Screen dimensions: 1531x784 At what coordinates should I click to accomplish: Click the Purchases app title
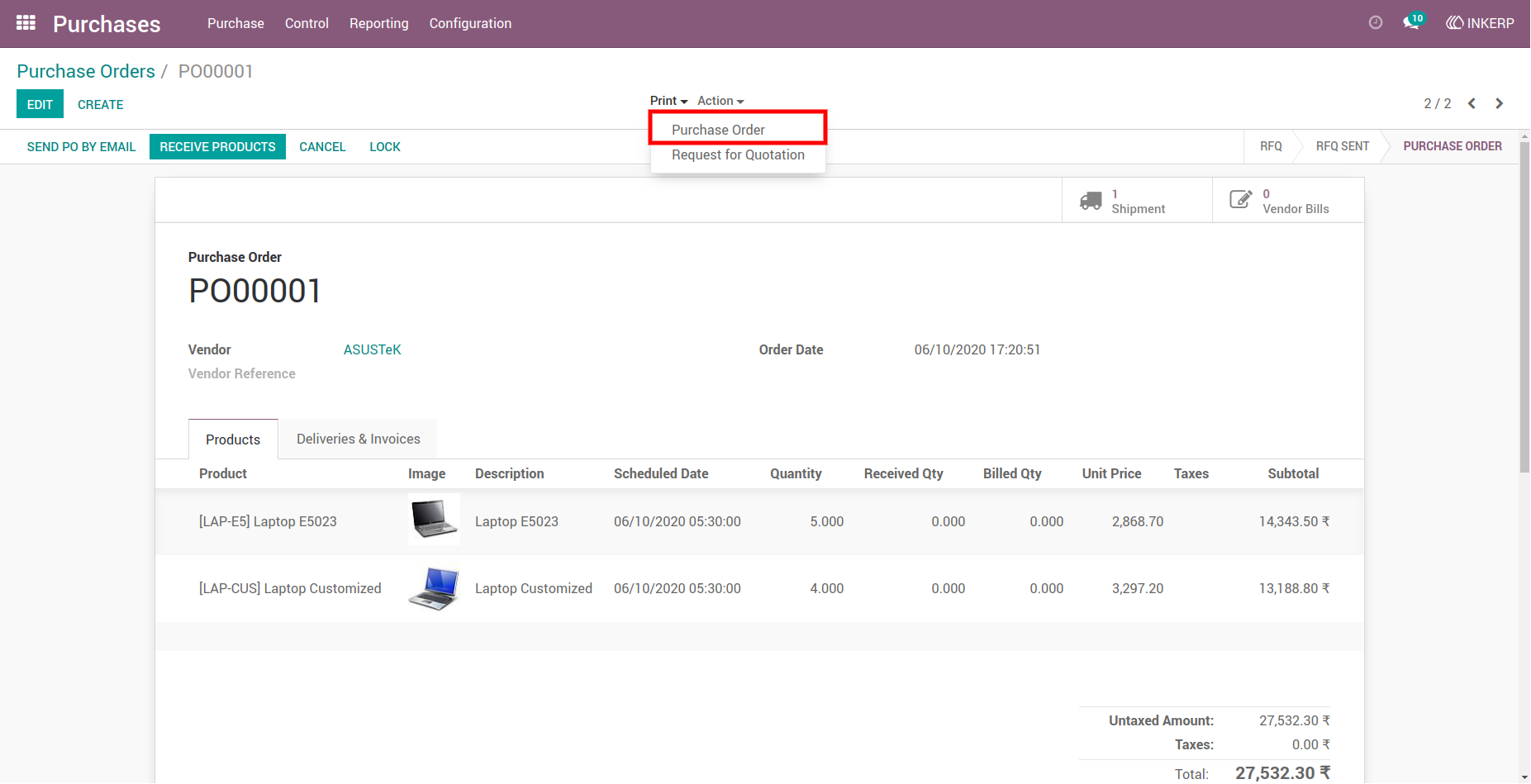(x=107, y=24)
